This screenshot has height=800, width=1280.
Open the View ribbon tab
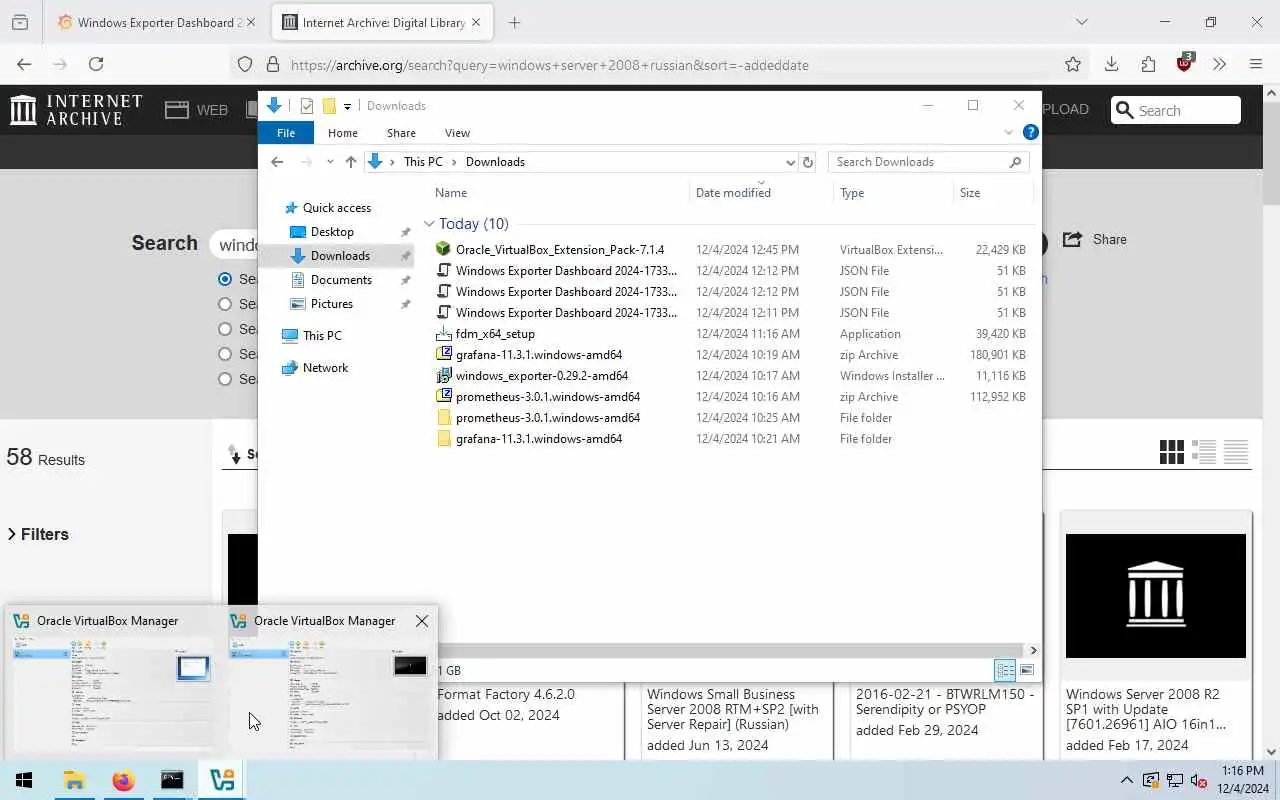pos(457,133)
